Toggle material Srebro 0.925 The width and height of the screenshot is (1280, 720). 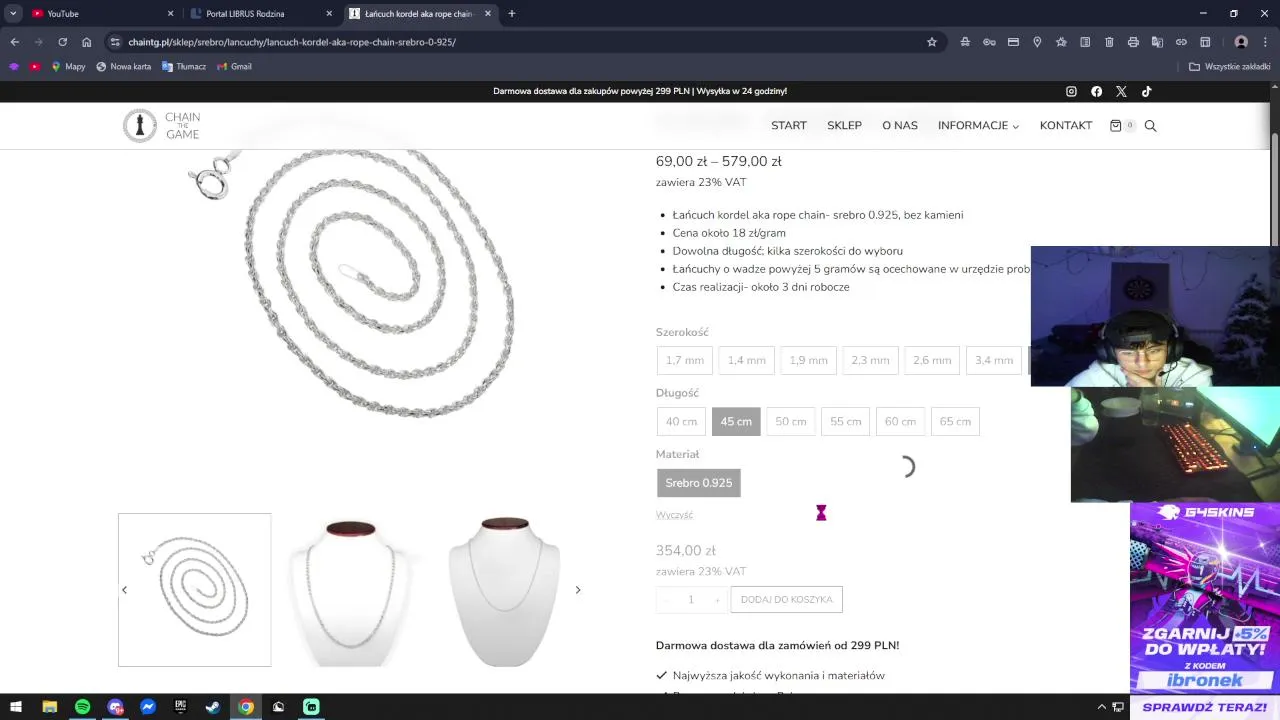(699, 482)
